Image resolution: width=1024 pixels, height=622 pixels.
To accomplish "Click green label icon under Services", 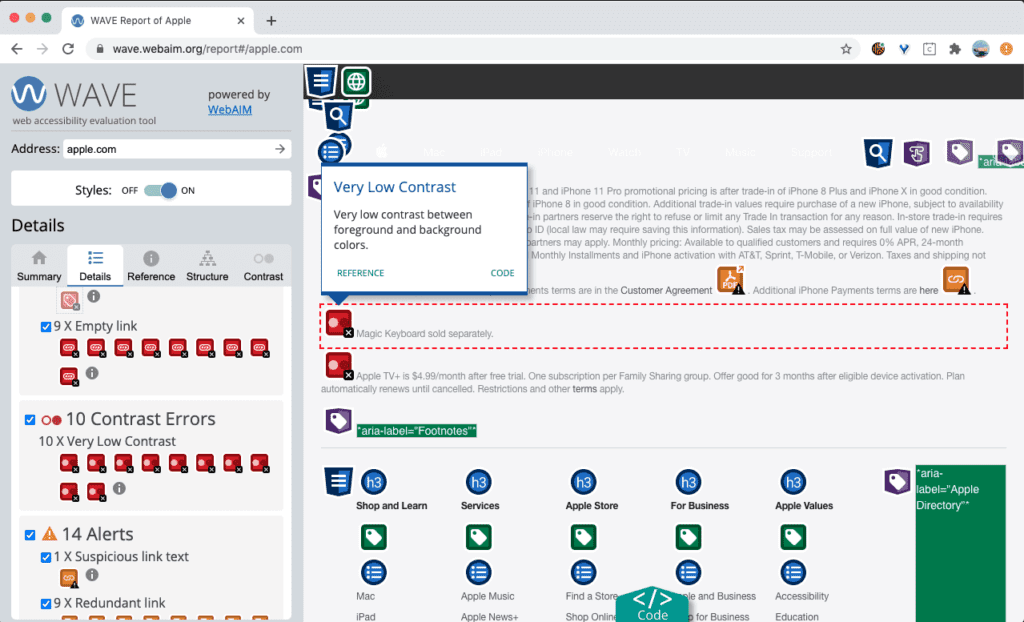I will point(479,538).
